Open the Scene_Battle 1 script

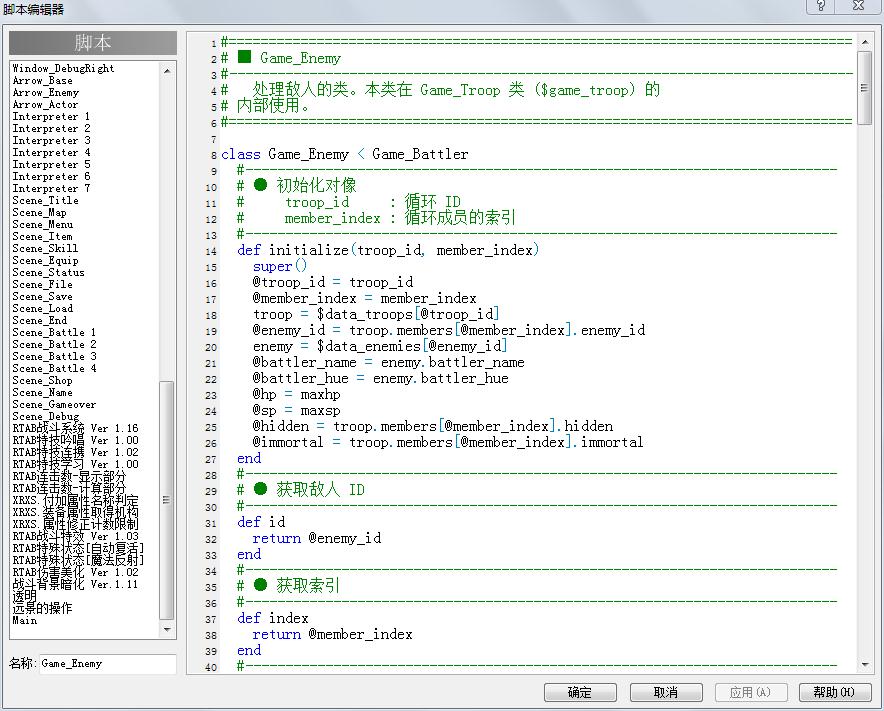point(54,333)
